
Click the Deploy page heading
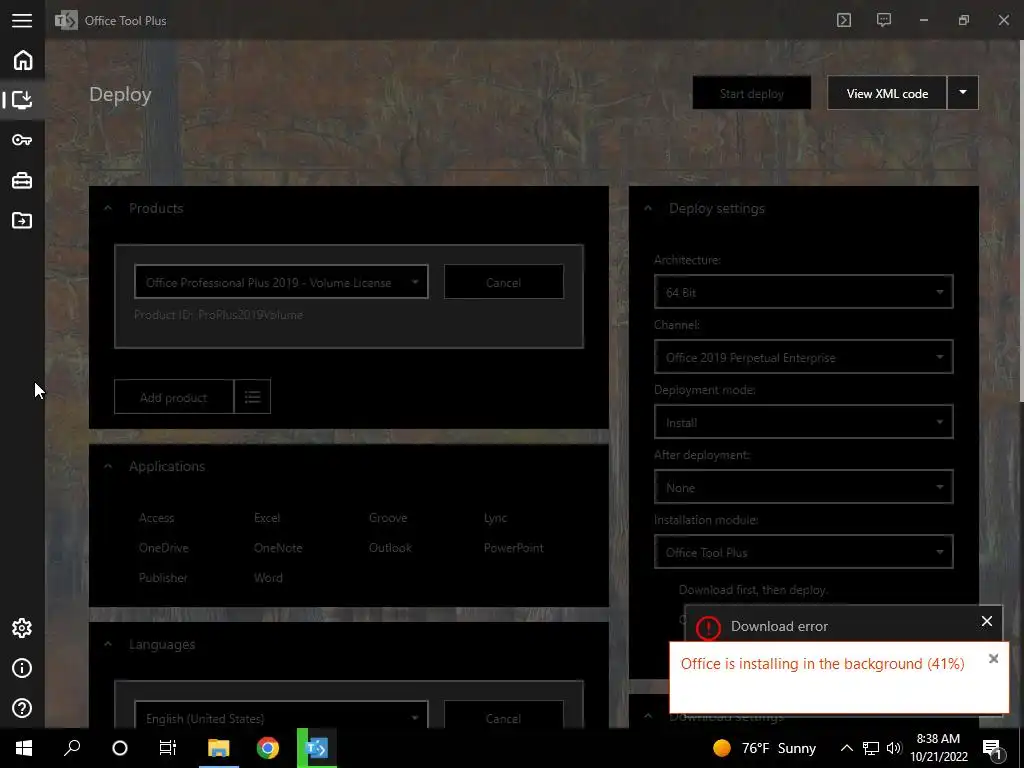(x=120, y=94)
